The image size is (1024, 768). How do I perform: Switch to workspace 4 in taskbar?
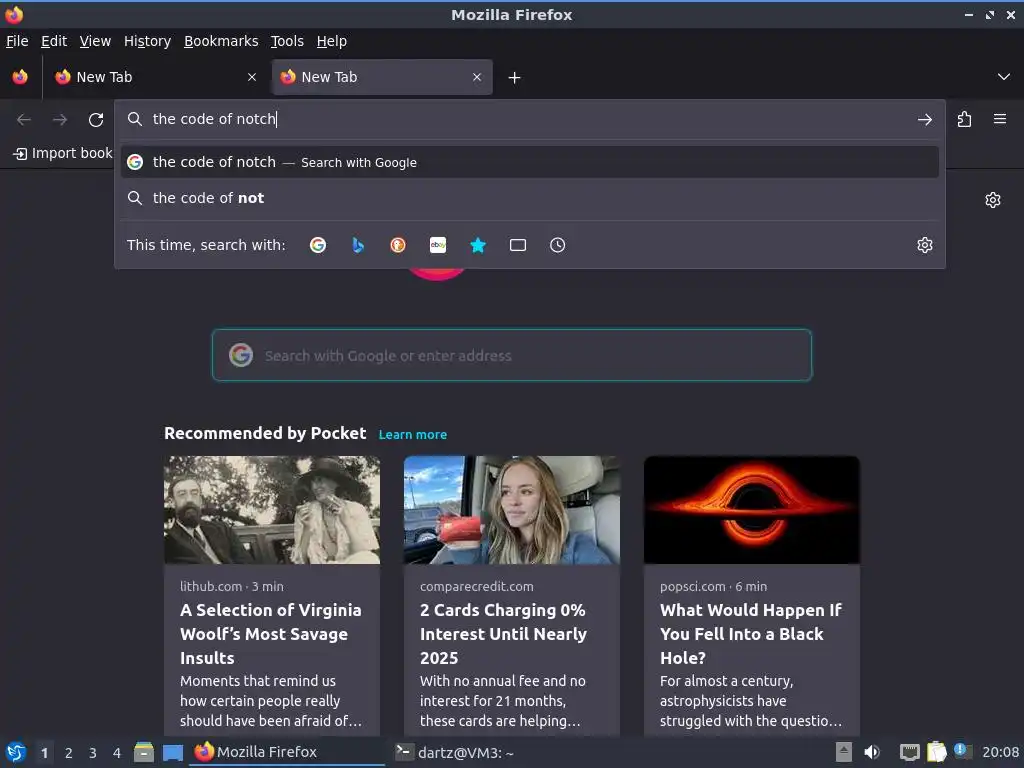point(117,753)
